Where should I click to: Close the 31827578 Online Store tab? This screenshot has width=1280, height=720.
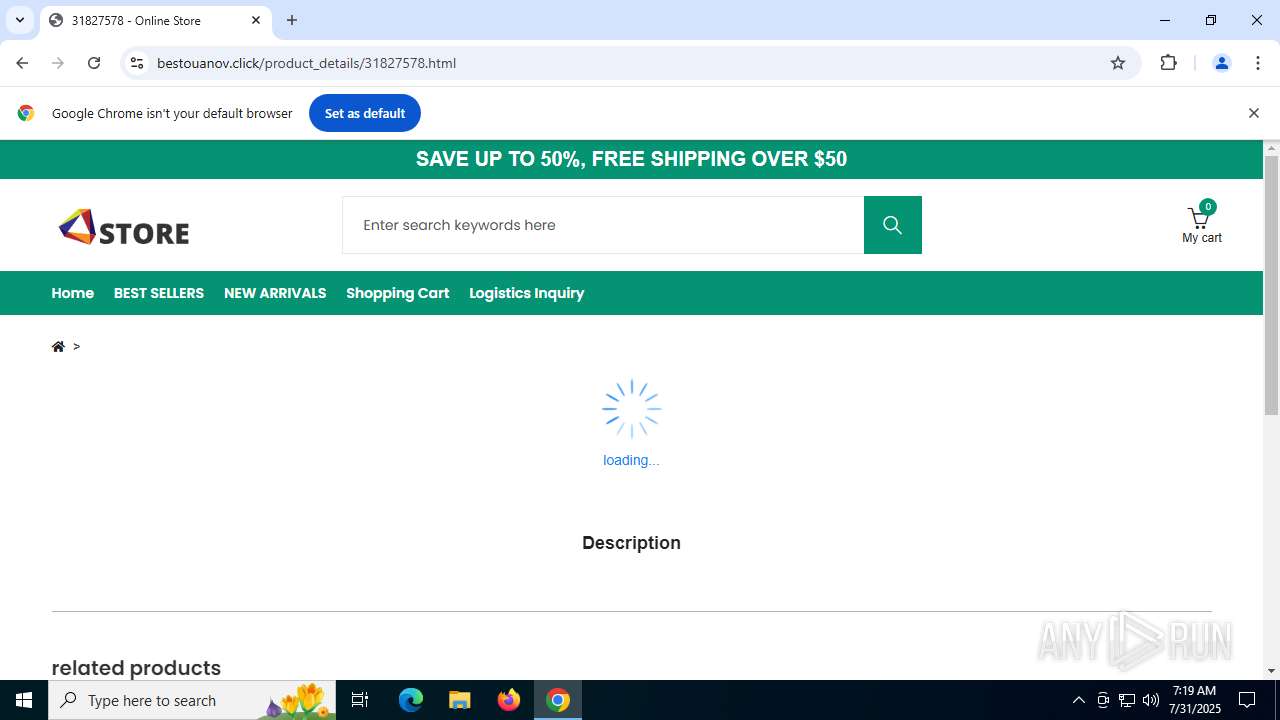[256, 20]
